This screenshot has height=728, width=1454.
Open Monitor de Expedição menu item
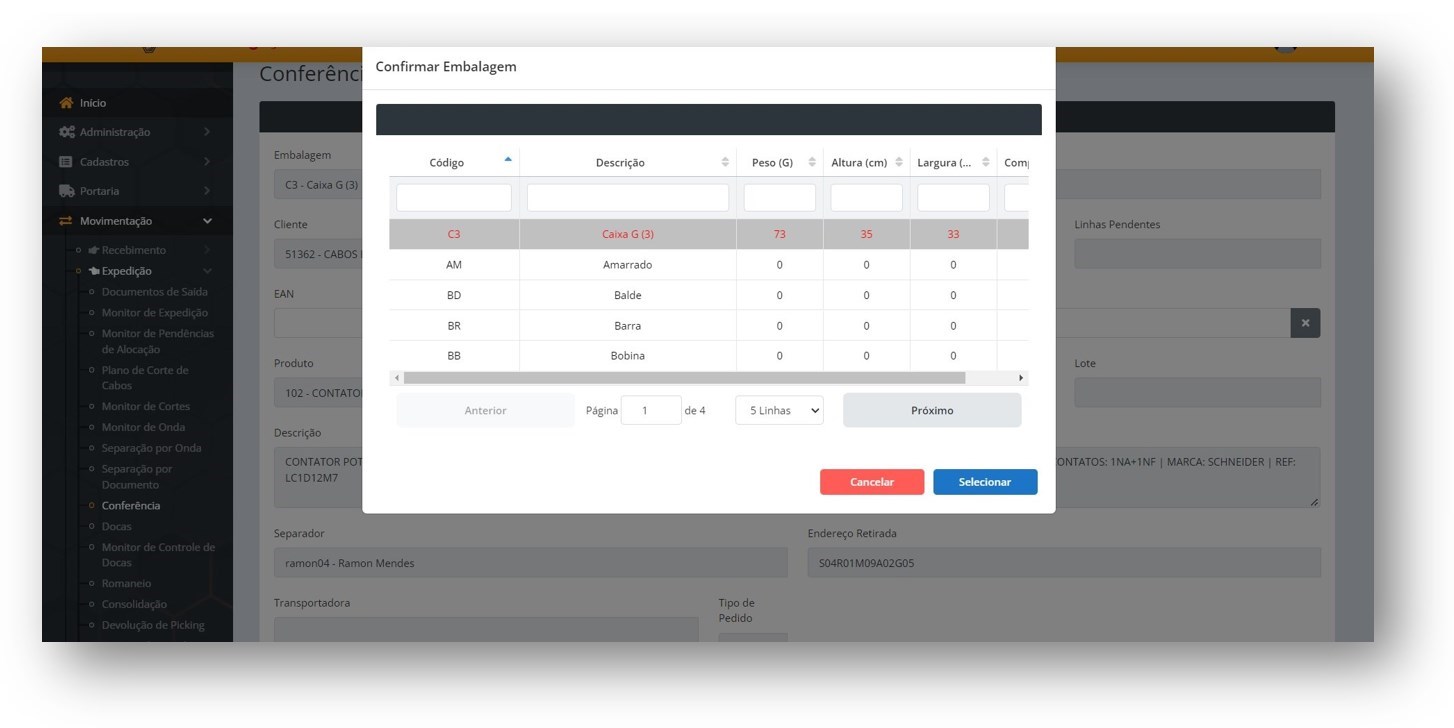[x=154, y=313]
